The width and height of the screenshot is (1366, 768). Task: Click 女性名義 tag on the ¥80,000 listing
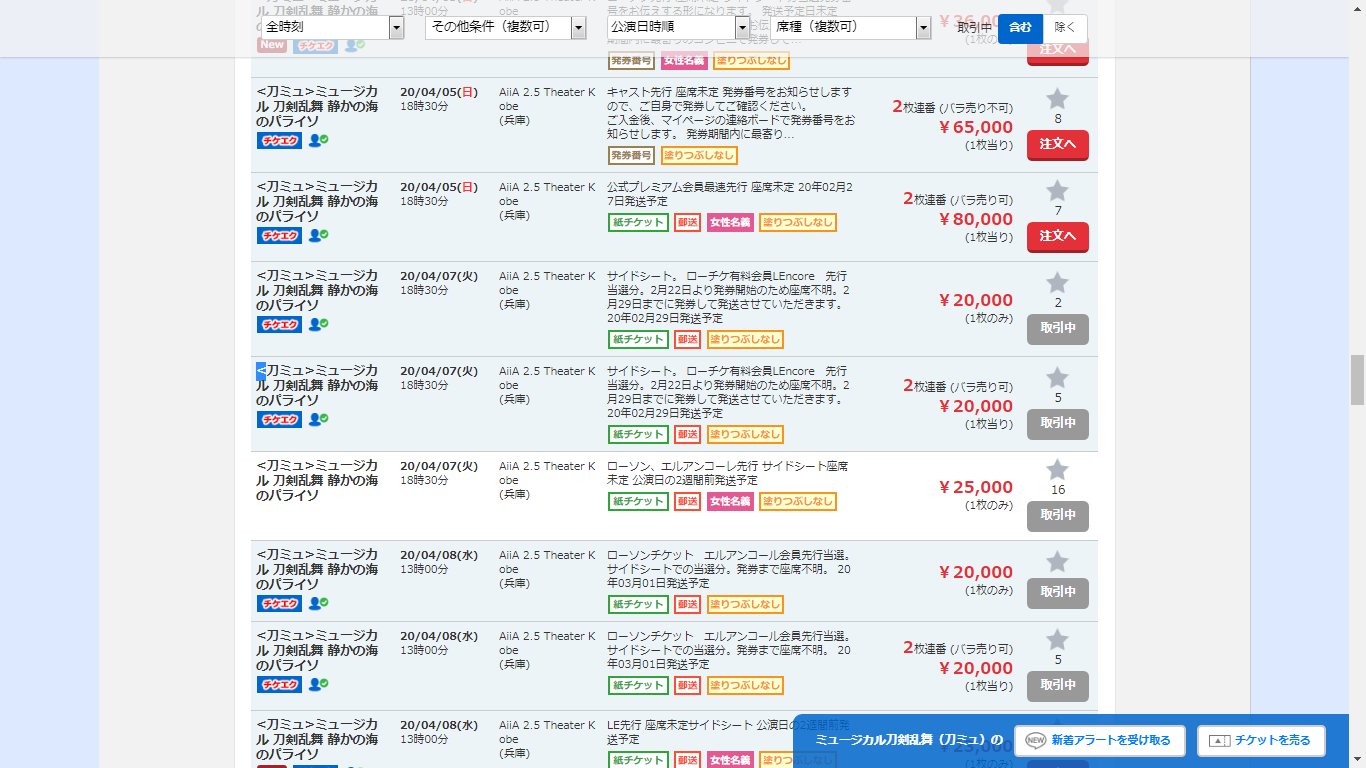click(730, 222)
